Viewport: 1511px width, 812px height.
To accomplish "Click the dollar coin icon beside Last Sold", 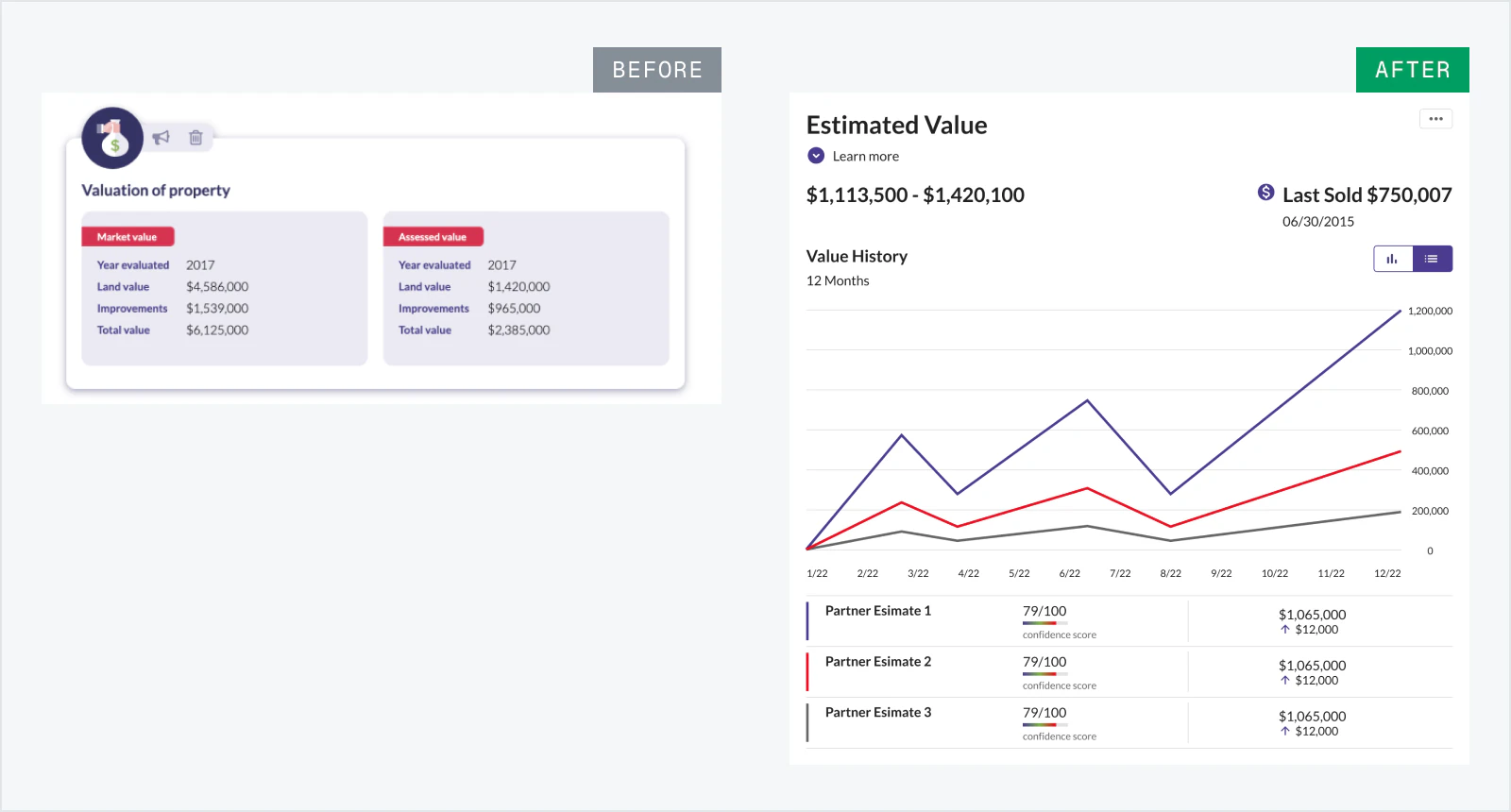I will point(1266,193).
